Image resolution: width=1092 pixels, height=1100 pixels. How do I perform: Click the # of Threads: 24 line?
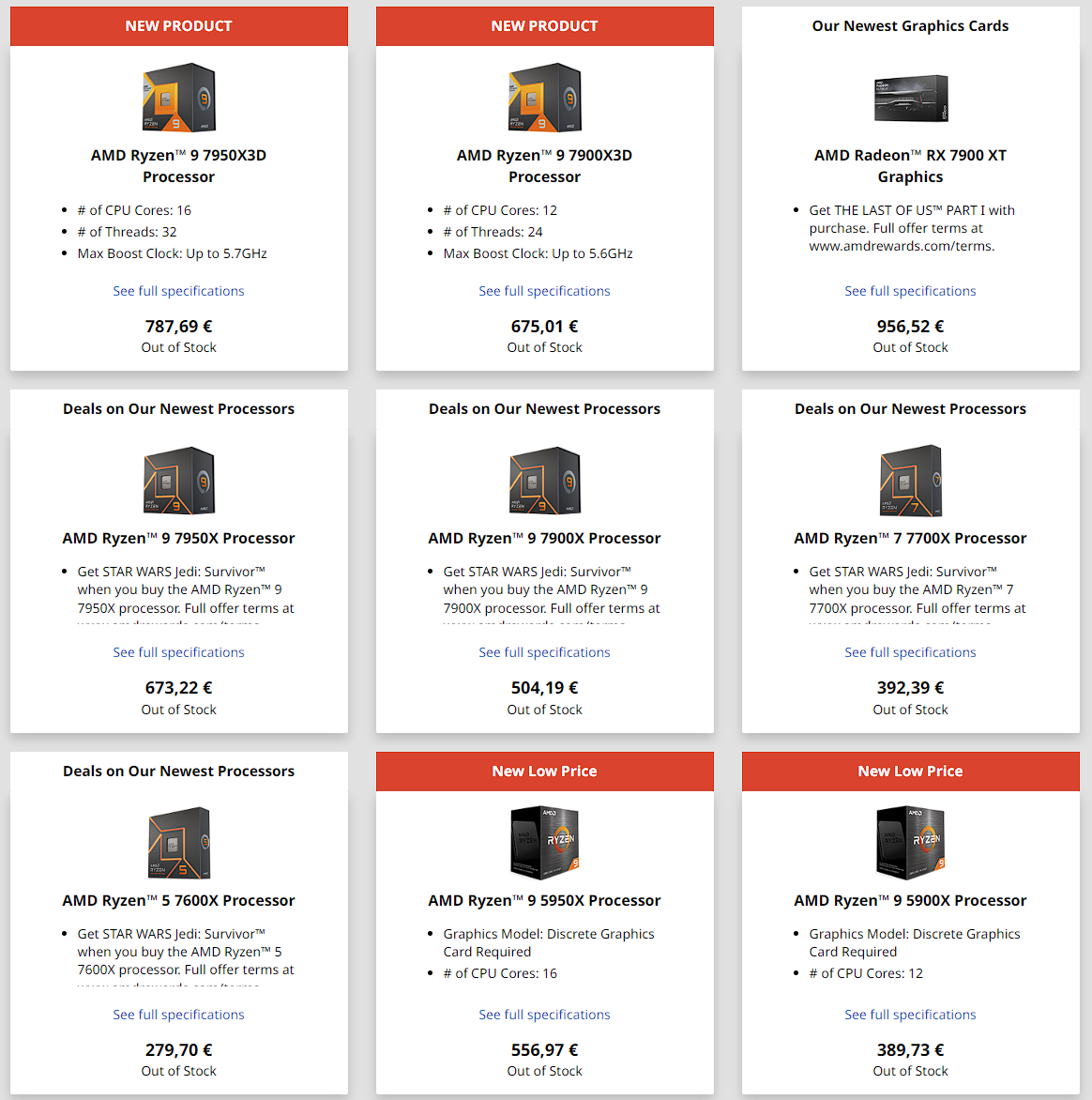pos(493,232)
